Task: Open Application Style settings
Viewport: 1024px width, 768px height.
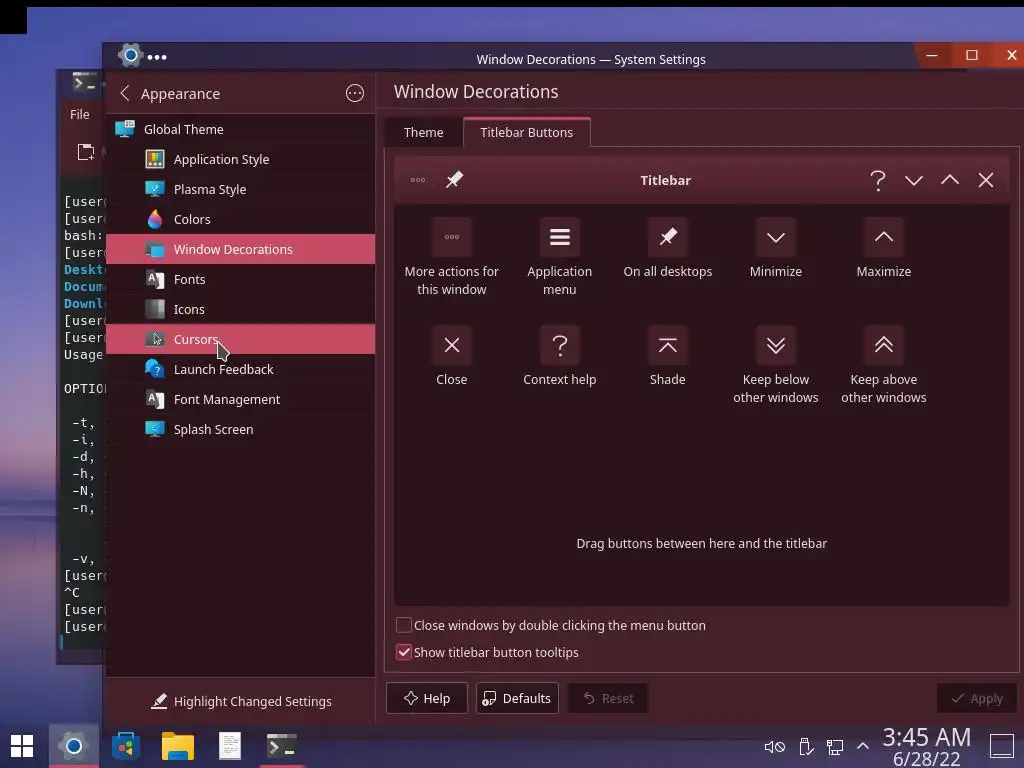Action: point(240,159)
